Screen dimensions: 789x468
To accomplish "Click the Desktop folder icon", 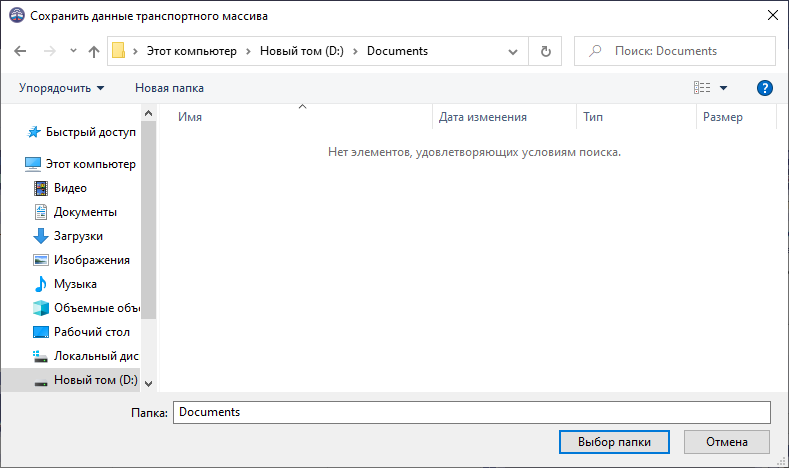I will [41, 332].
